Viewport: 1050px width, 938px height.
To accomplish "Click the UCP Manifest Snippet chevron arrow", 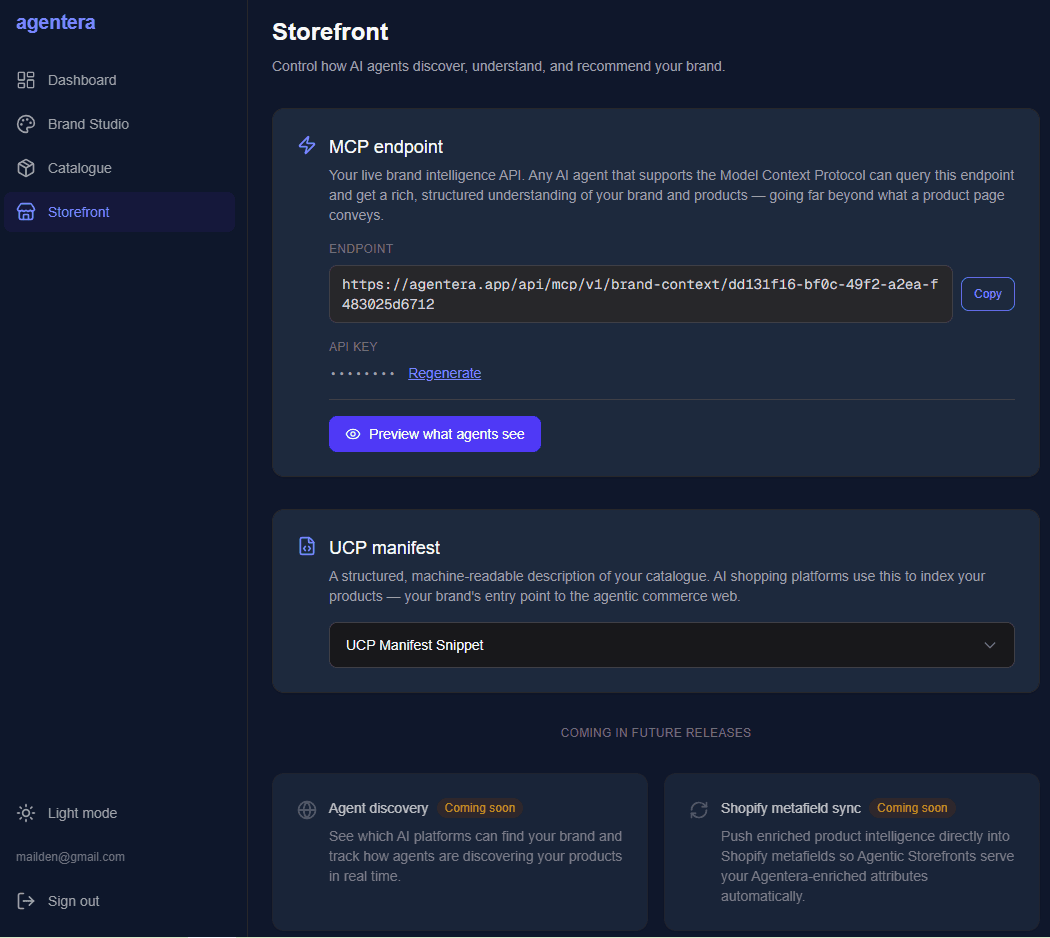I will coord(990,645).
